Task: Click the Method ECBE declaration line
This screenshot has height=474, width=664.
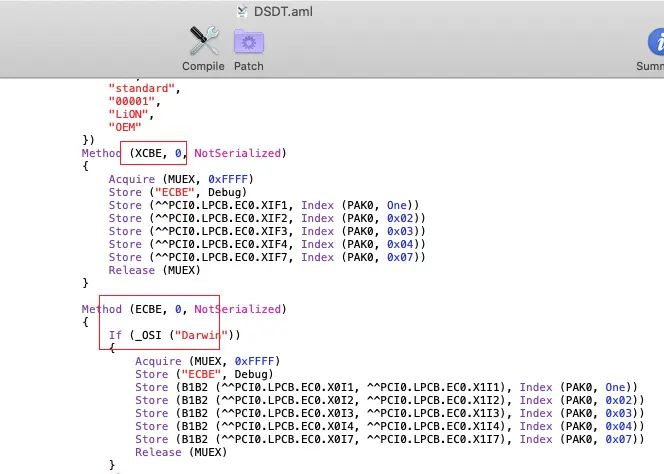Action: [184, 309]
